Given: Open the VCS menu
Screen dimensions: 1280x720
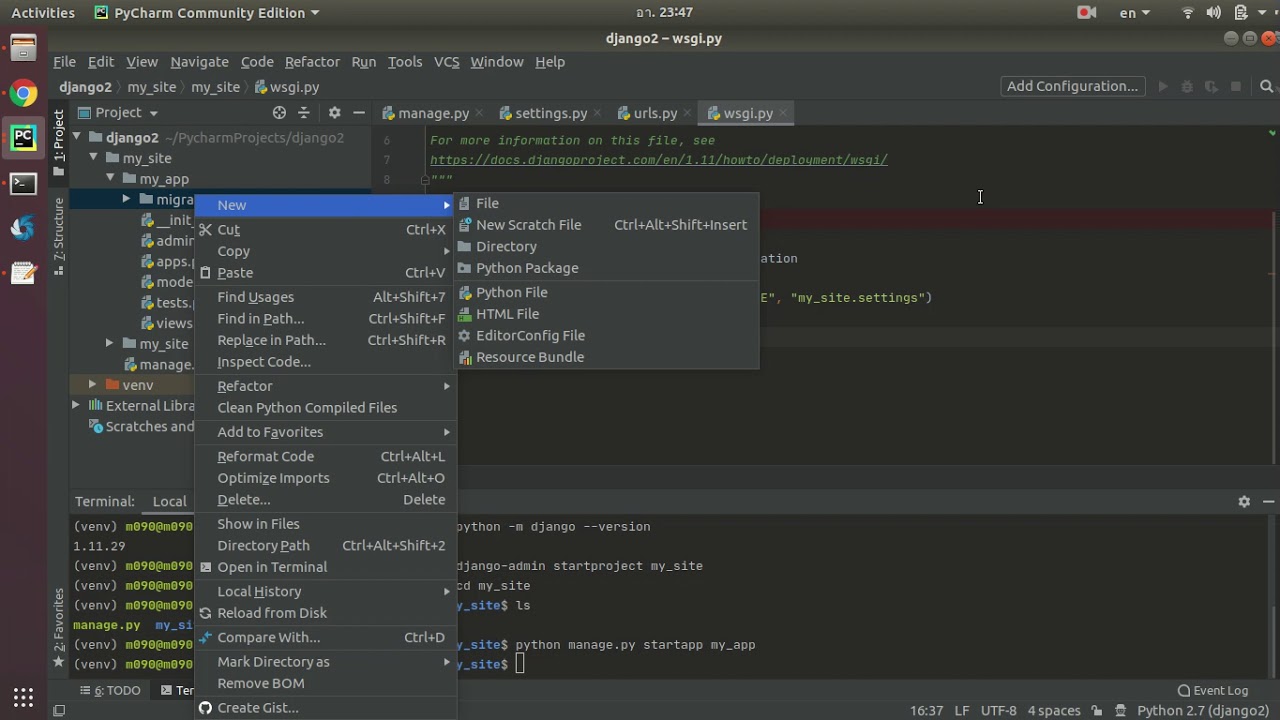Looking at the screenshot, I should pos(446,62).
